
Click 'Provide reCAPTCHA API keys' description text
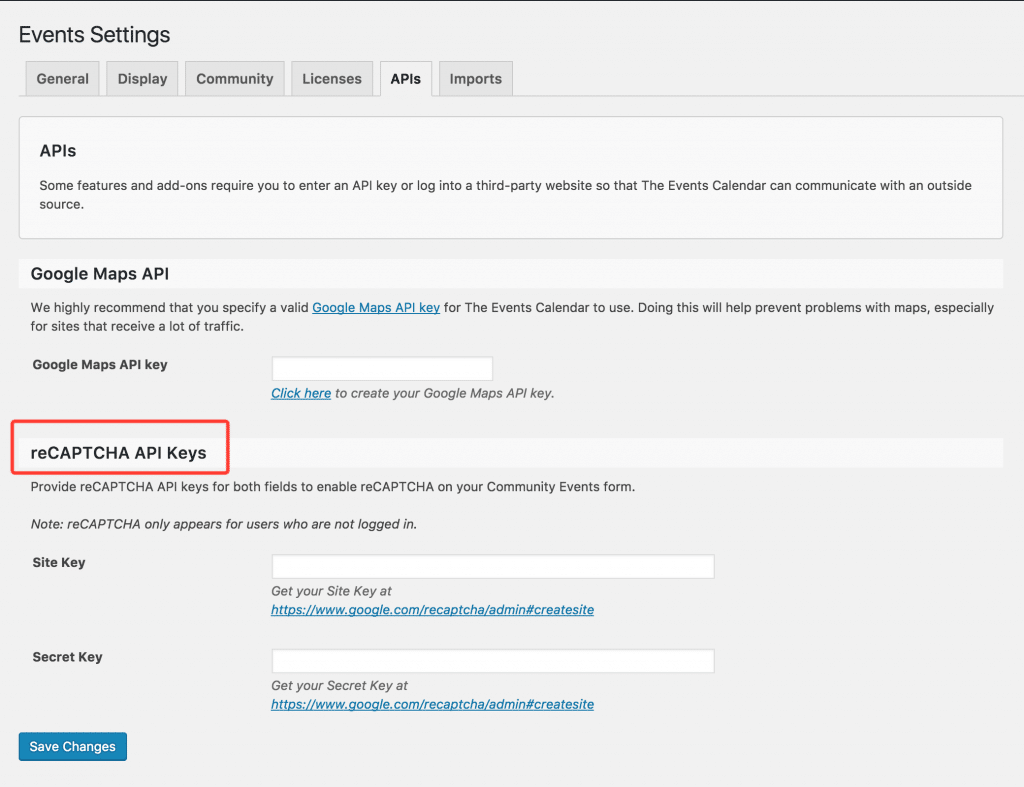click(333, 487)
